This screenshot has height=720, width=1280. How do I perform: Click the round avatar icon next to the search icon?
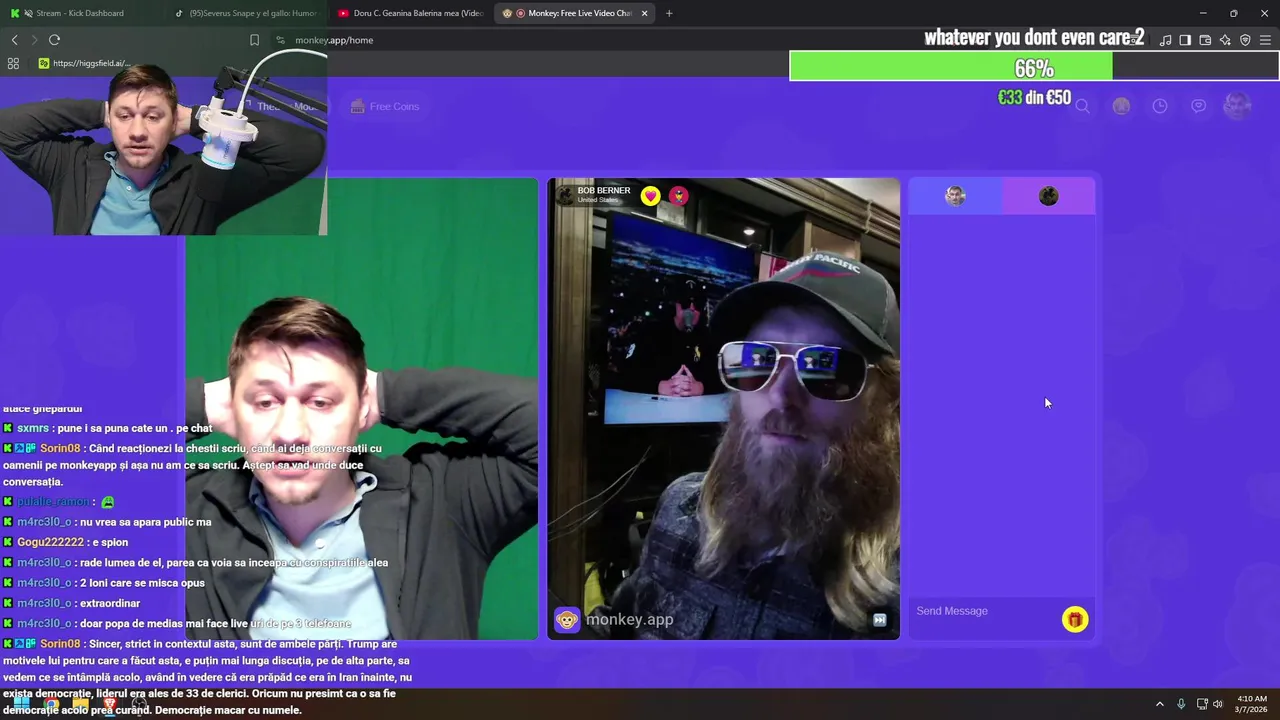[1121, 106]
